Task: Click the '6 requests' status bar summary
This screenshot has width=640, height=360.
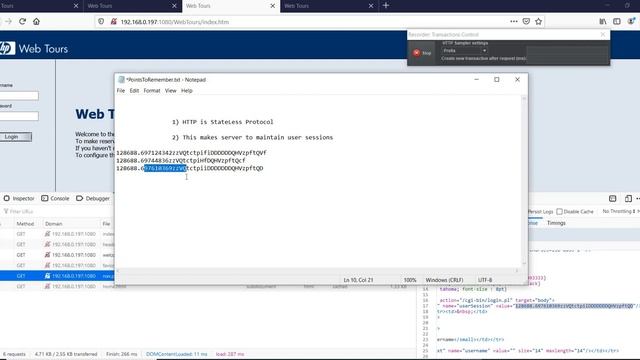Action: point(14,354)
